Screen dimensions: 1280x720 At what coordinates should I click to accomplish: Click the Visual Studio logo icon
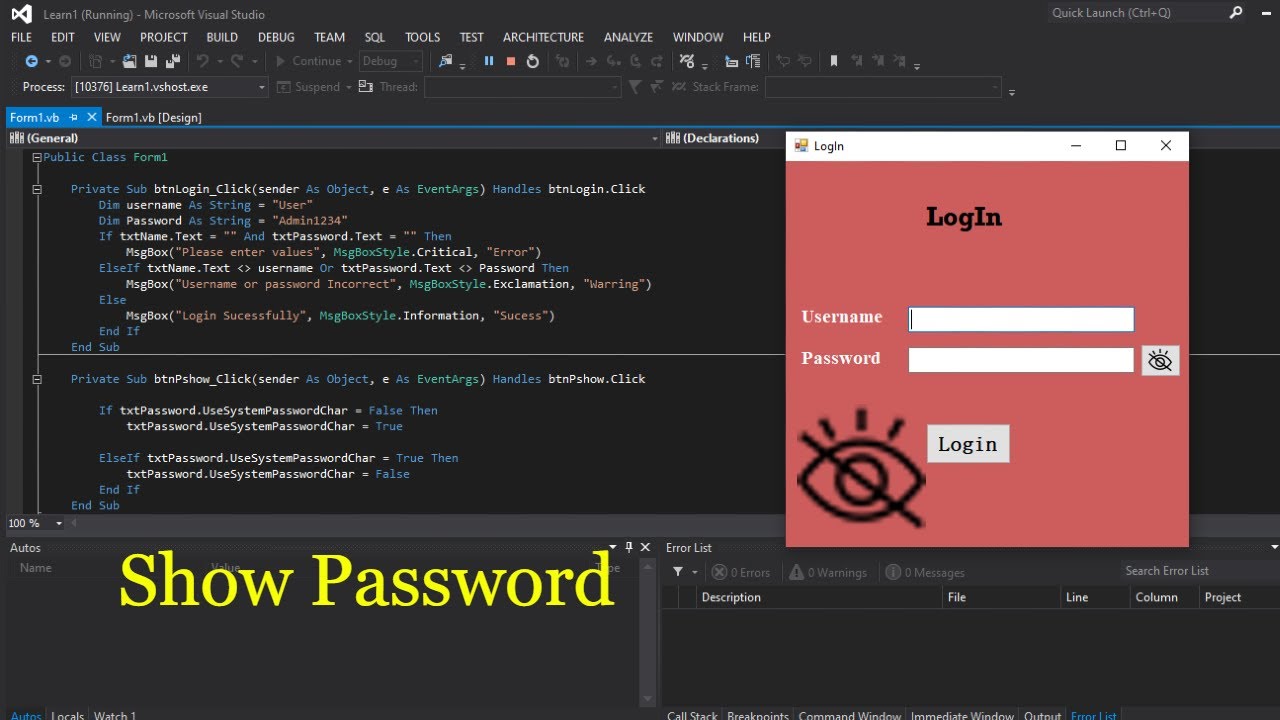click(20, 14)
